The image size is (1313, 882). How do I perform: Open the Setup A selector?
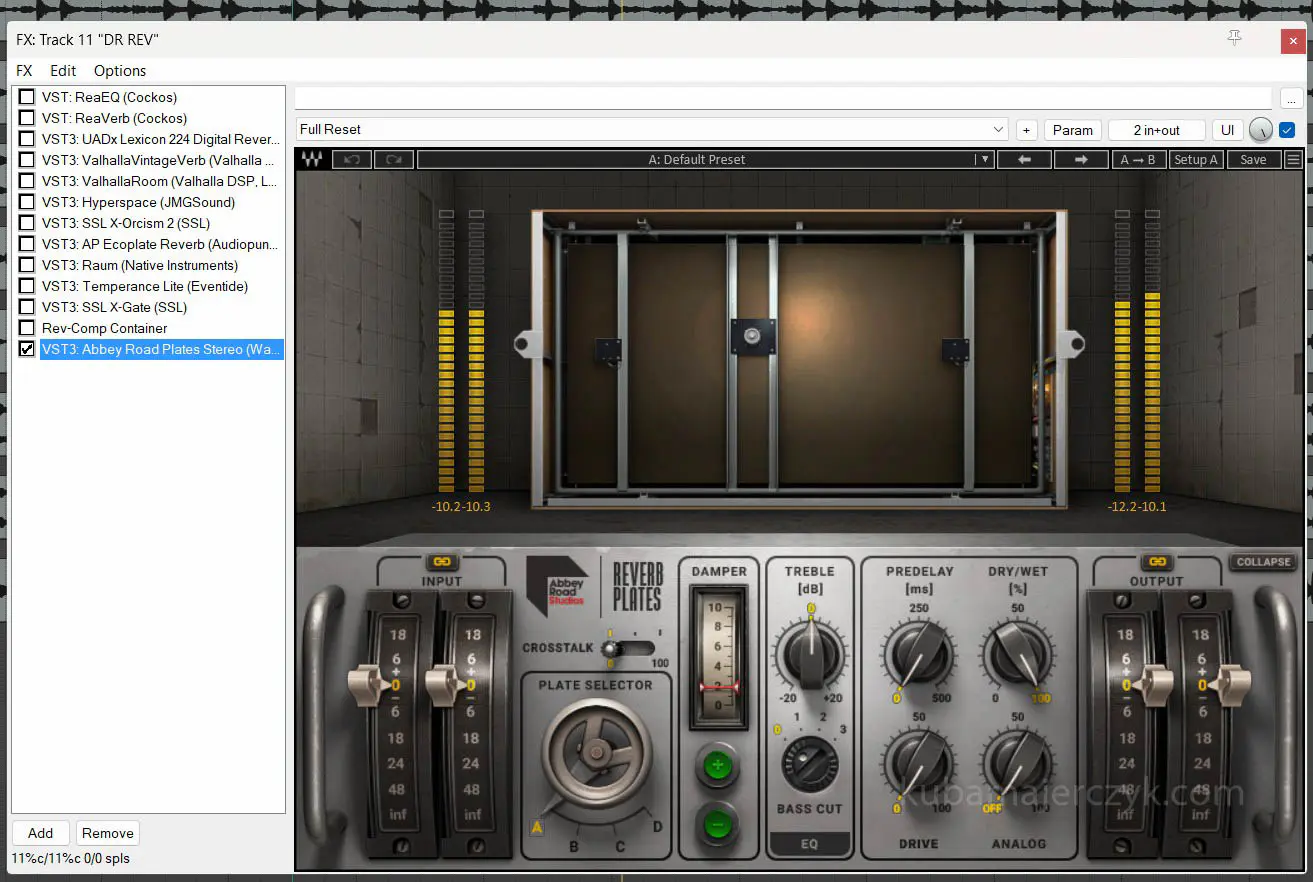(x=1195, y=160)
